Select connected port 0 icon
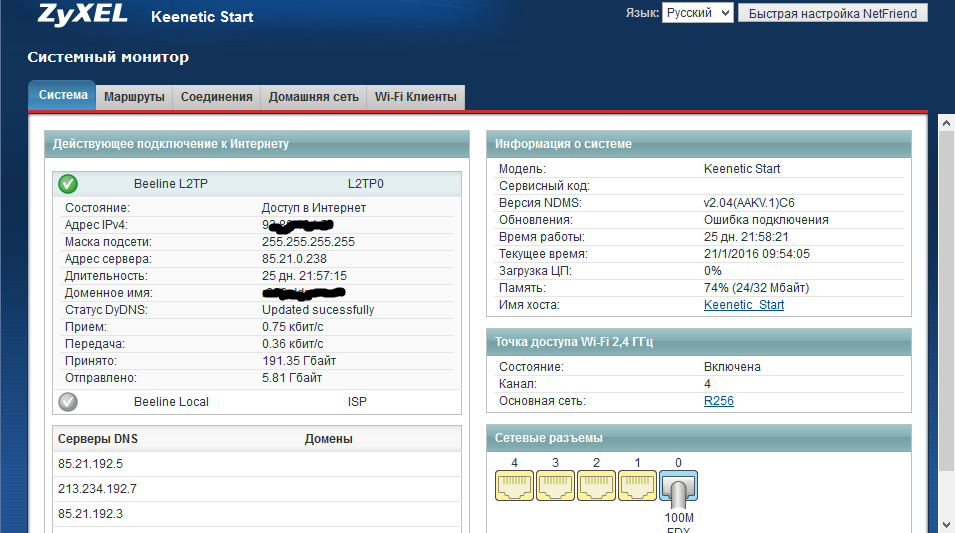This screenshot has height=533, width=955. tap(678, 487)
